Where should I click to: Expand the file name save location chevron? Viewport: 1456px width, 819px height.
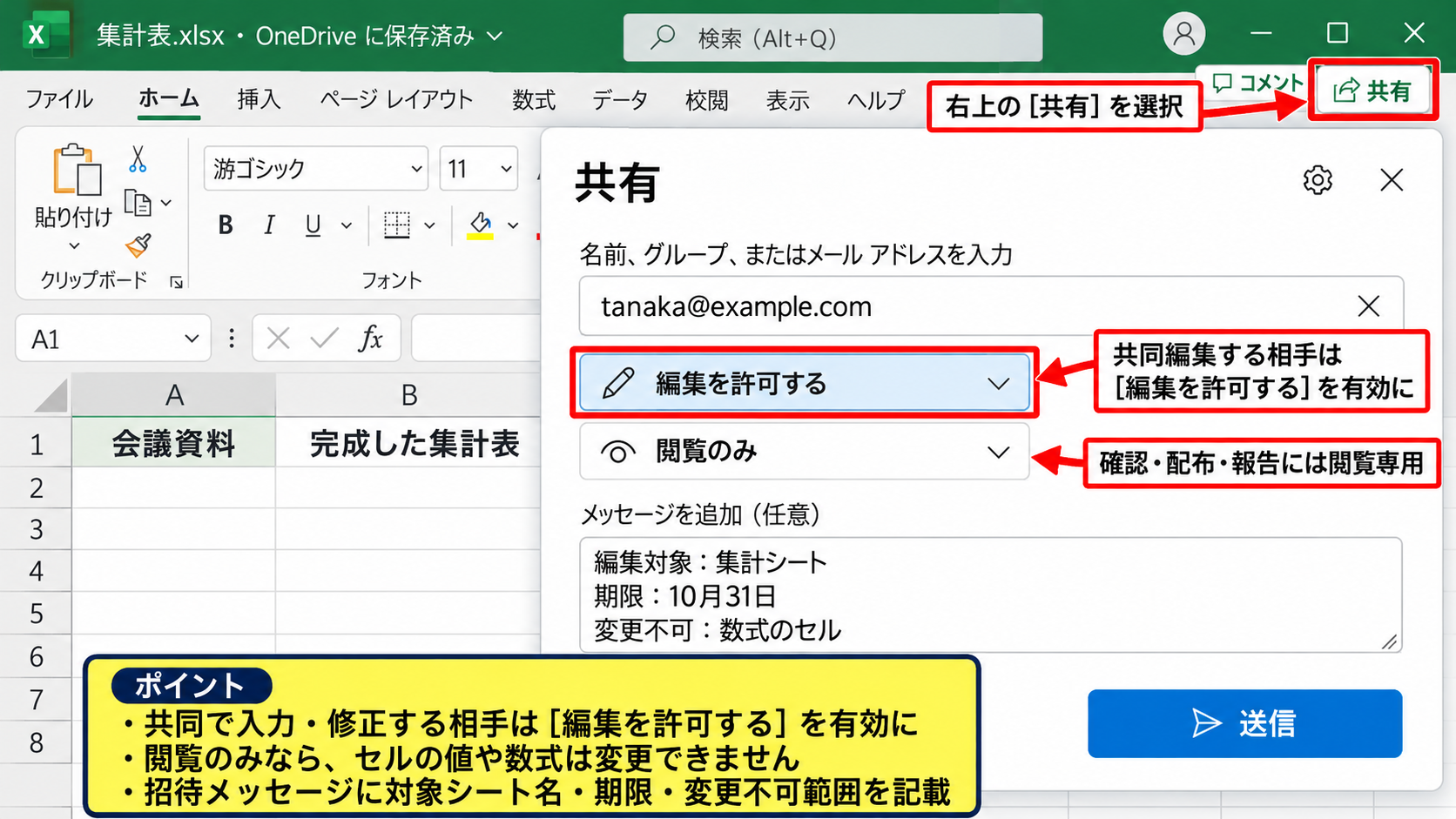(x=494, y=37)
